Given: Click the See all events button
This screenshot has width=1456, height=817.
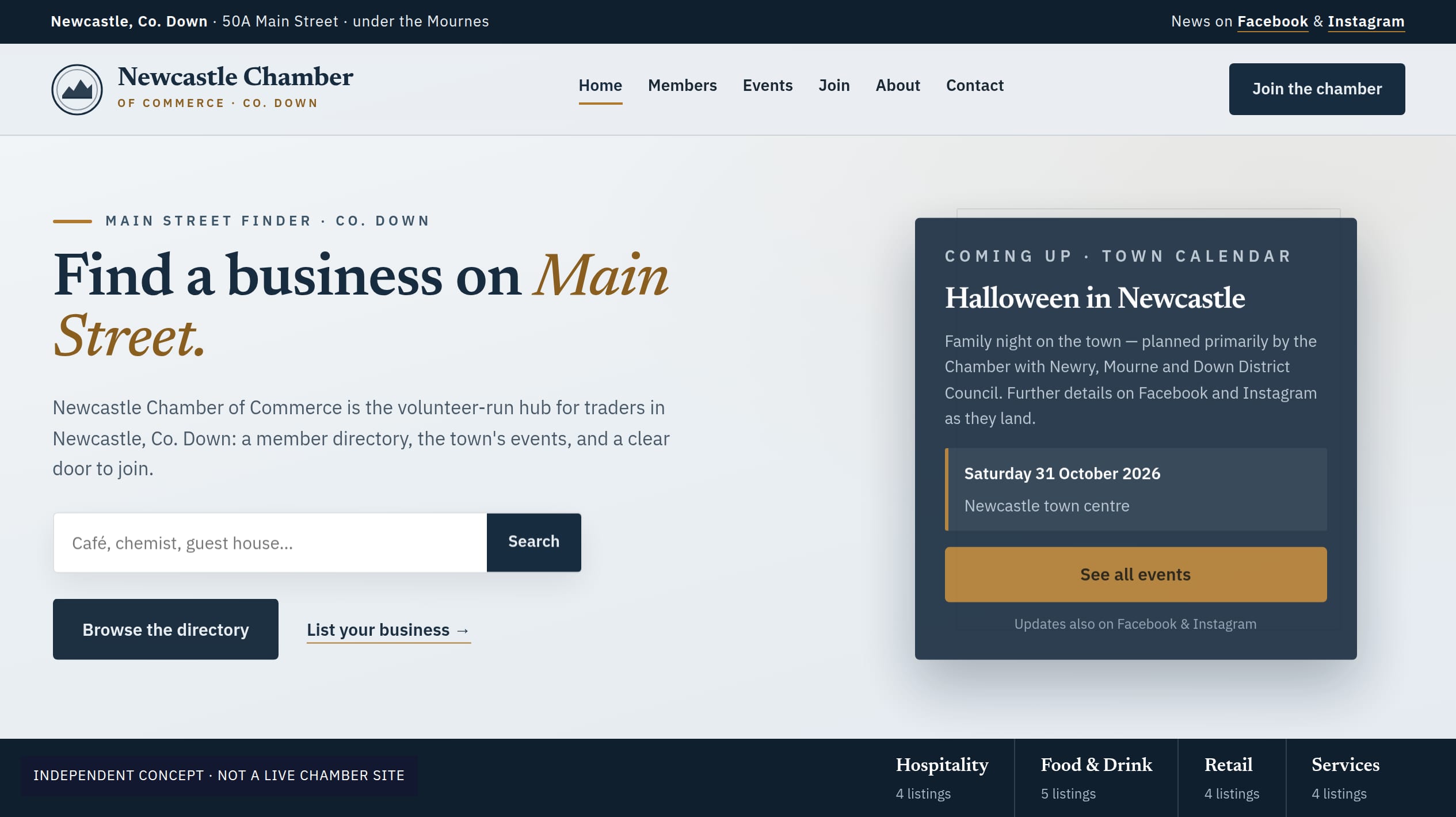Looking at the screenshot, I should click(x=1135, y=574).
